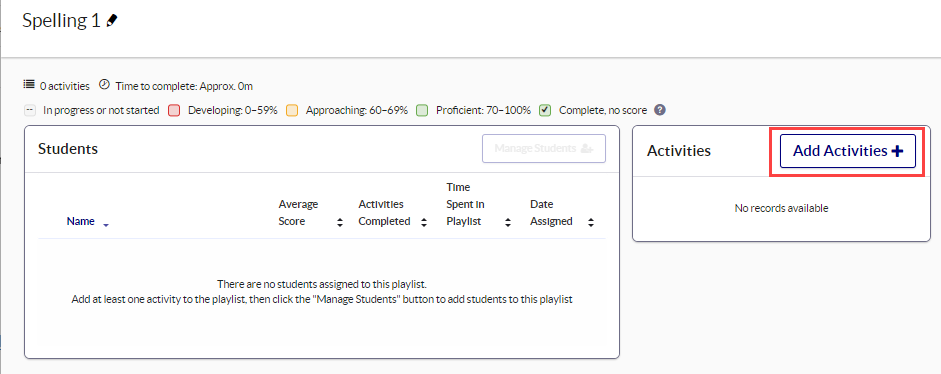Click the Developing: 0–59% legend label
941x374 pixels.
[233, 110]
